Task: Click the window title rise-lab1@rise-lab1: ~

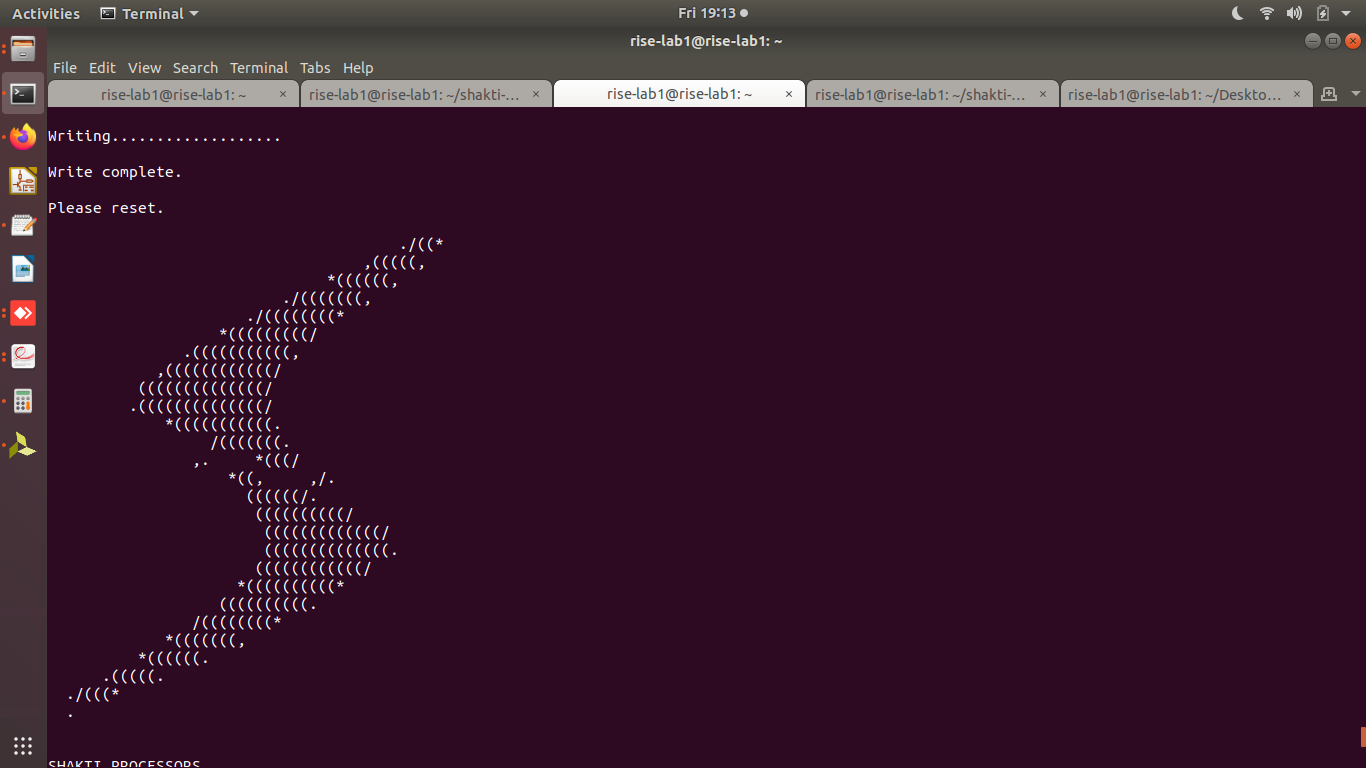Action: click(706, 41)
